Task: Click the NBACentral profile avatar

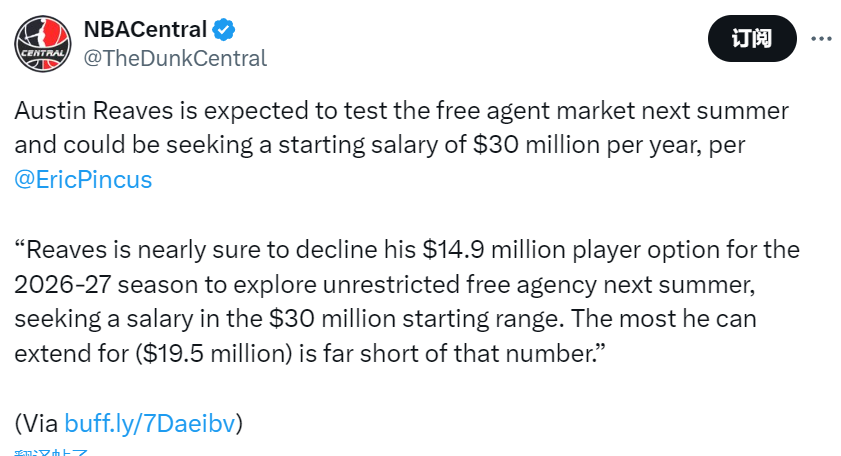Action: pos(42,42)
